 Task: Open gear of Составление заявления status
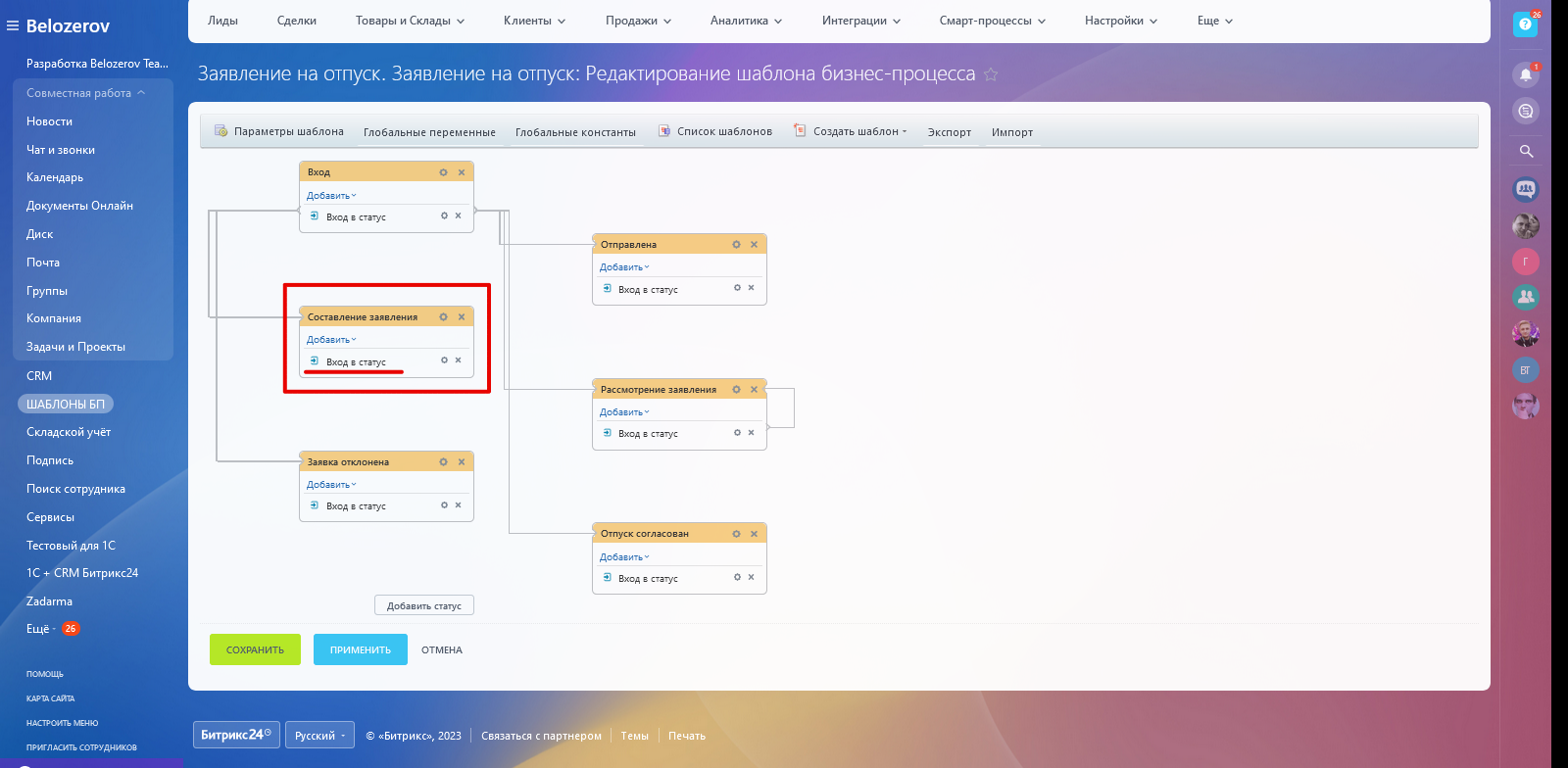pos(443,317)
